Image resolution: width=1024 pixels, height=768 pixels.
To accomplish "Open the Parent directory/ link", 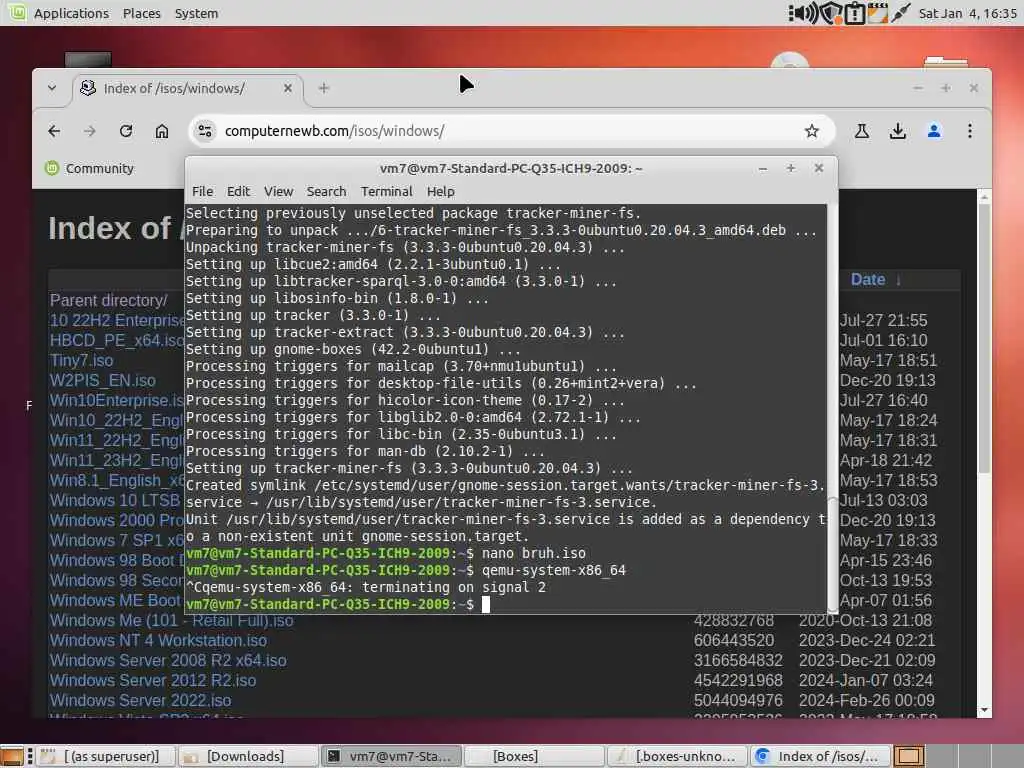I will [x=108, y=300].
